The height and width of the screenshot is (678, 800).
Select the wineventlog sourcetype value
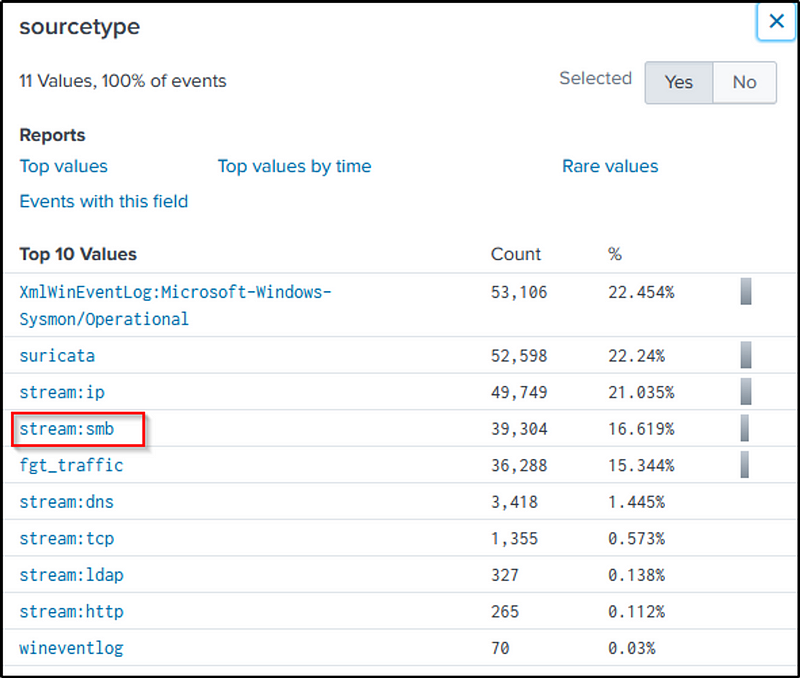71,648
